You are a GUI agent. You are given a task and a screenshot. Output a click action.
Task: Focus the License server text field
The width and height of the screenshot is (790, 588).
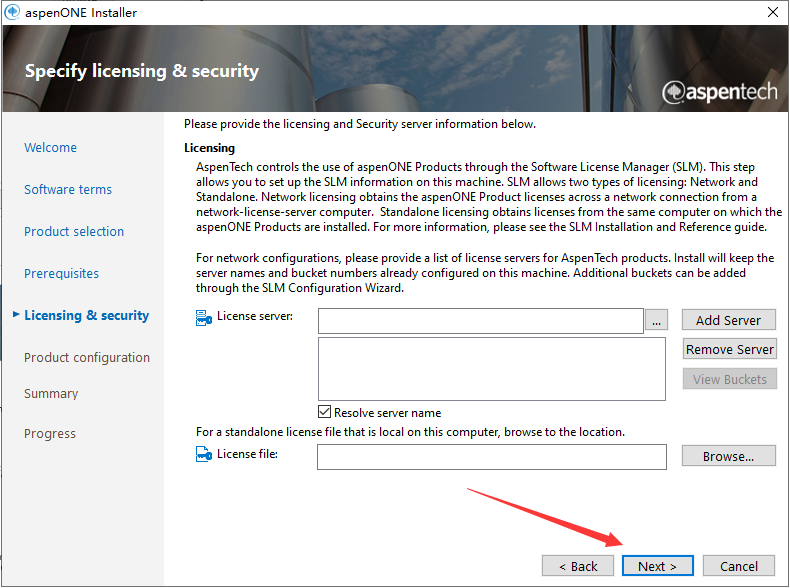(480, 321)
